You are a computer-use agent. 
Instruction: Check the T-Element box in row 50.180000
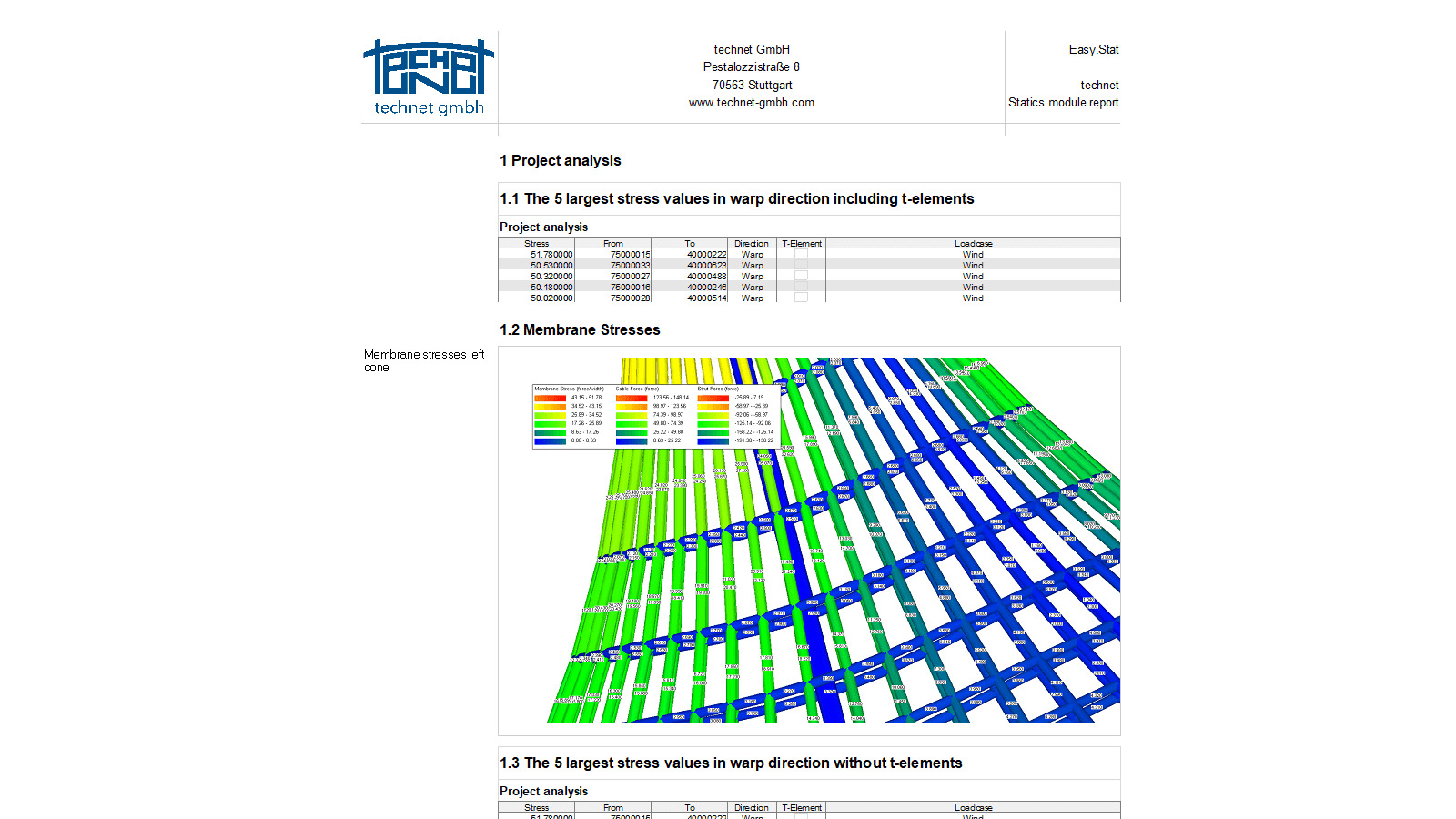point(801,288)
